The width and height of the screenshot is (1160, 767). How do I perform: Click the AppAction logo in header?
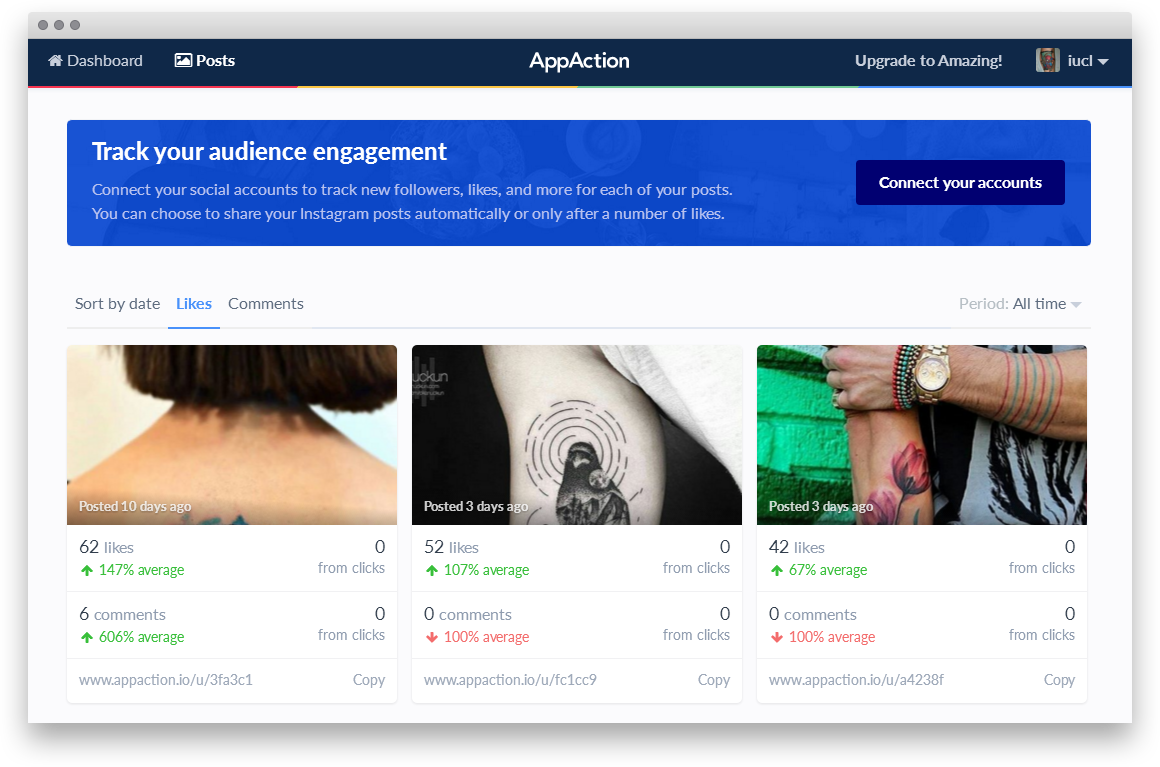tap(579, 61)
